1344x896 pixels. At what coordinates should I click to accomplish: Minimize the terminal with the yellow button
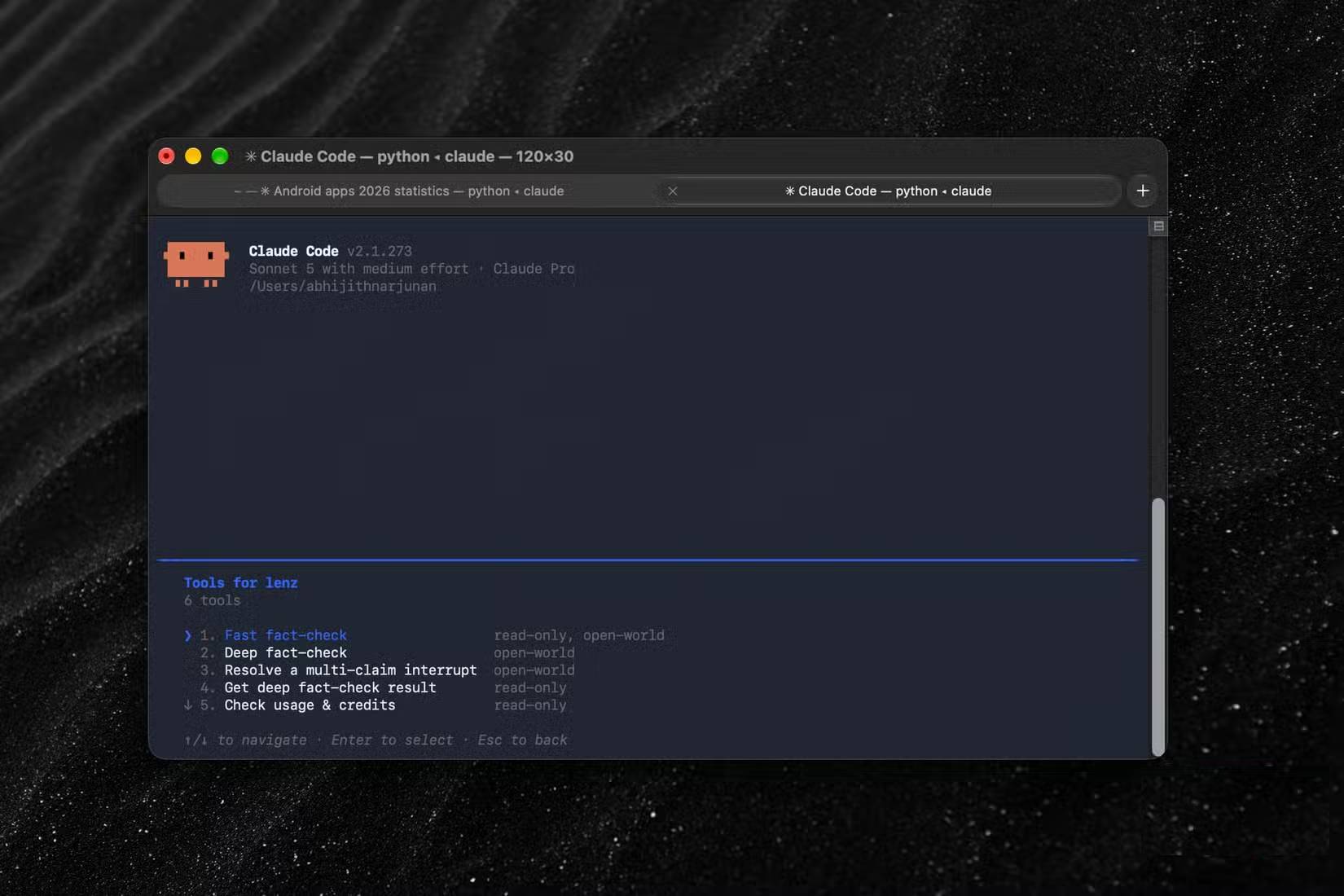[x=193, y=156]
